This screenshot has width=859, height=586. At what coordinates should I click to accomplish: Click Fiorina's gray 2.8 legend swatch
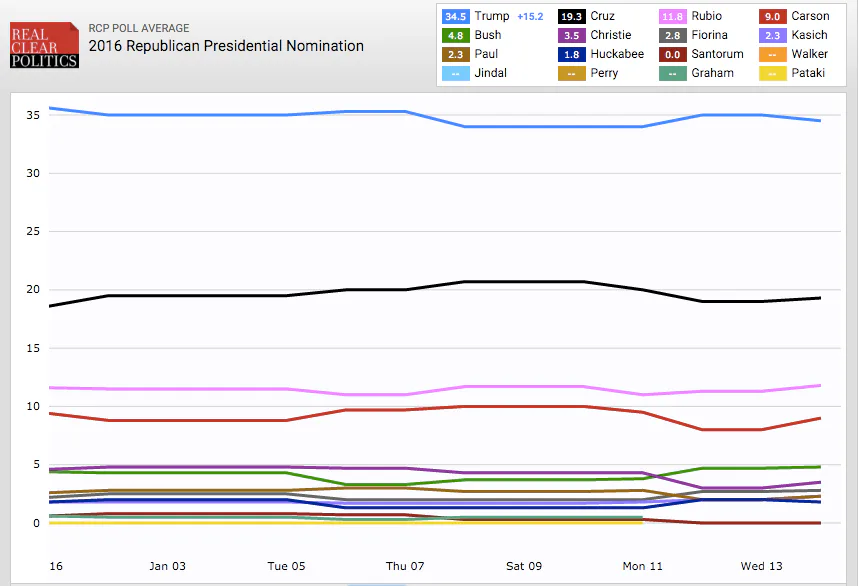pos(672,36)
